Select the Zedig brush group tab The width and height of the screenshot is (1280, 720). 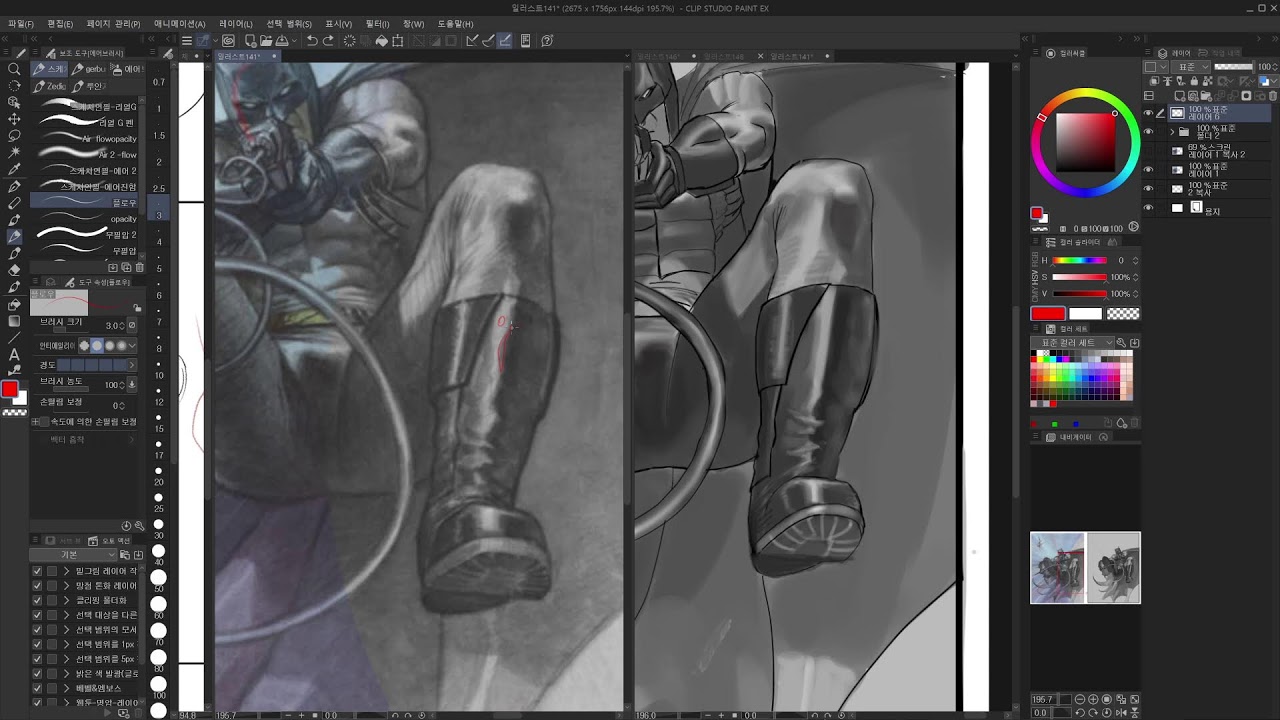pos(51,86)
